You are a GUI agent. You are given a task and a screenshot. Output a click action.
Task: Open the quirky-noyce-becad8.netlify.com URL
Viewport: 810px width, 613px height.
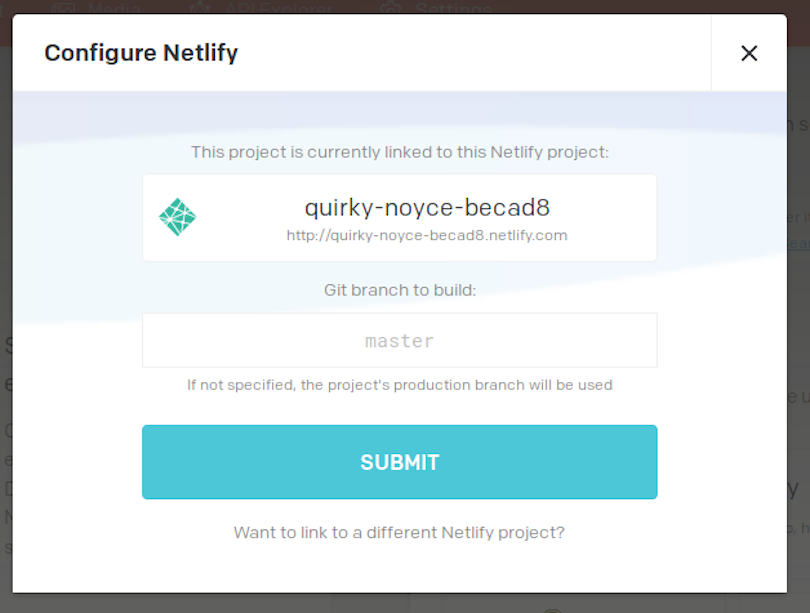click(x=427, y=235)
